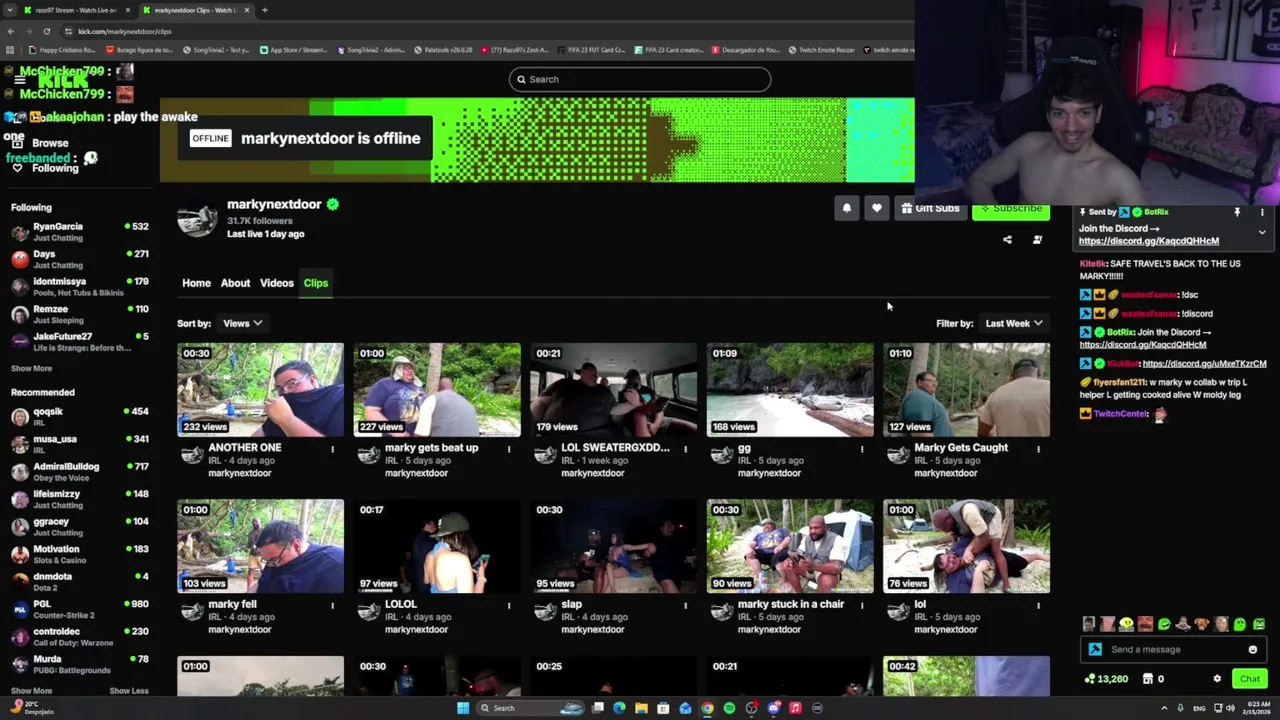Open options menu for the slap clip
This screenshot has height=720, width=1280.
click(685, 605)
